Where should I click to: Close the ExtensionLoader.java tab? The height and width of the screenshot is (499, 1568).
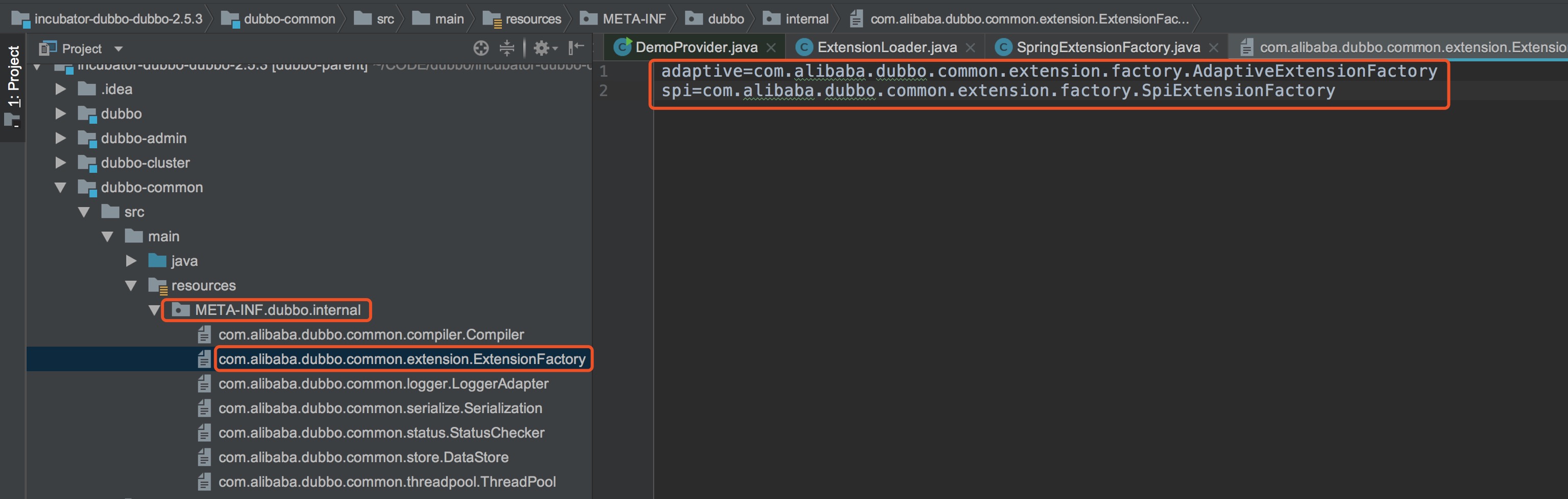coord(970,48)
